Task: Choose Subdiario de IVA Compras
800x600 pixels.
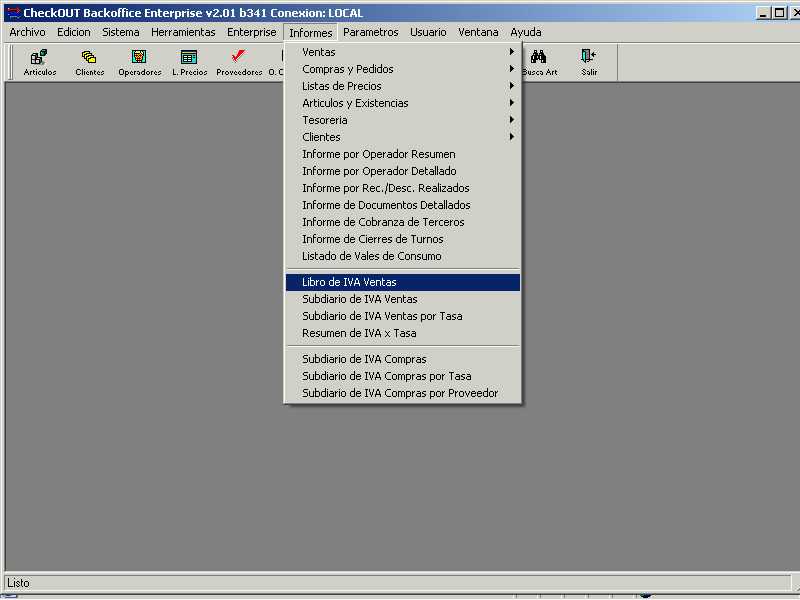Action: click(x=403, y=359)
